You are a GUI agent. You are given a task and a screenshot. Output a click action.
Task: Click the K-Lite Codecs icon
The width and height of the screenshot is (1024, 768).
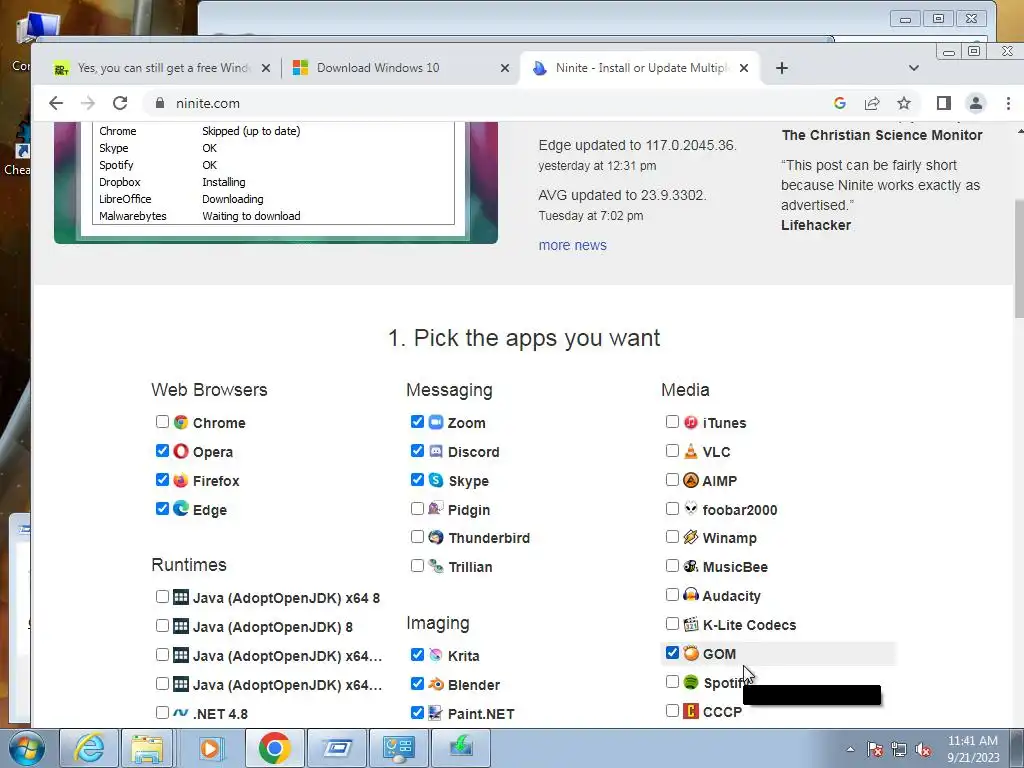click(691, 624)
